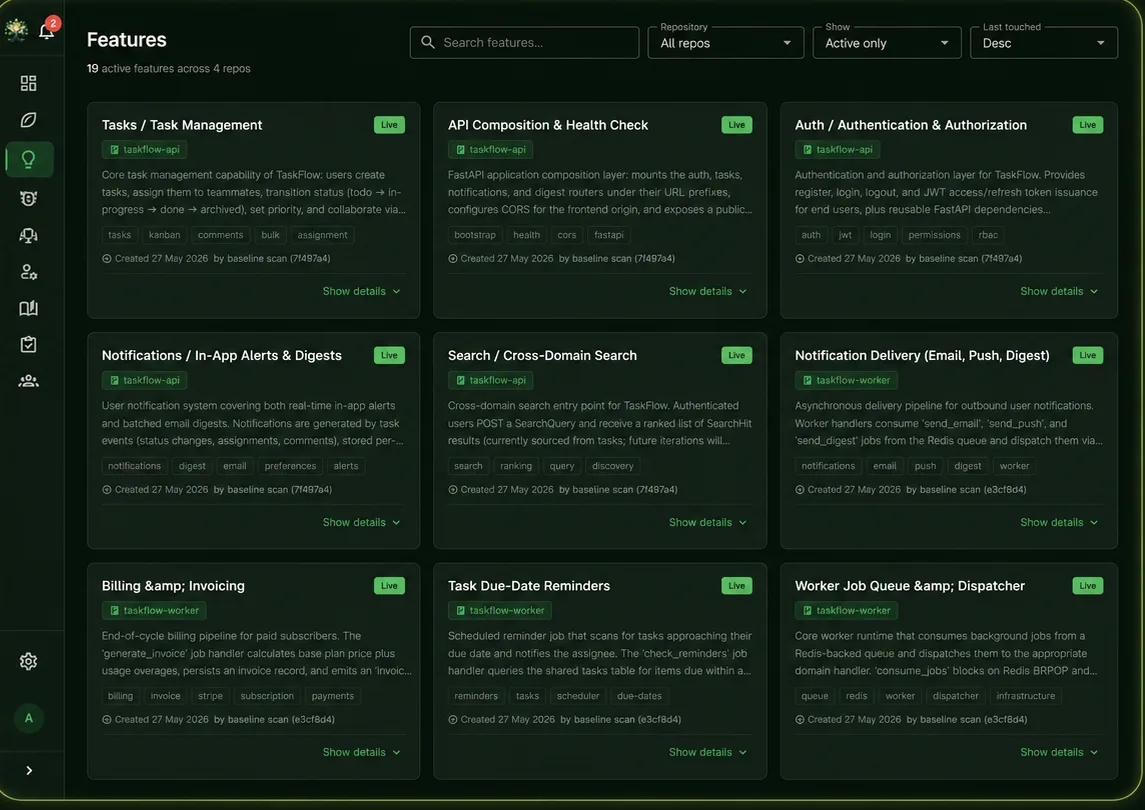Screen dimensions: 1145x810
Task: Focus the Search features input field
Action: [x=524, y=42]
